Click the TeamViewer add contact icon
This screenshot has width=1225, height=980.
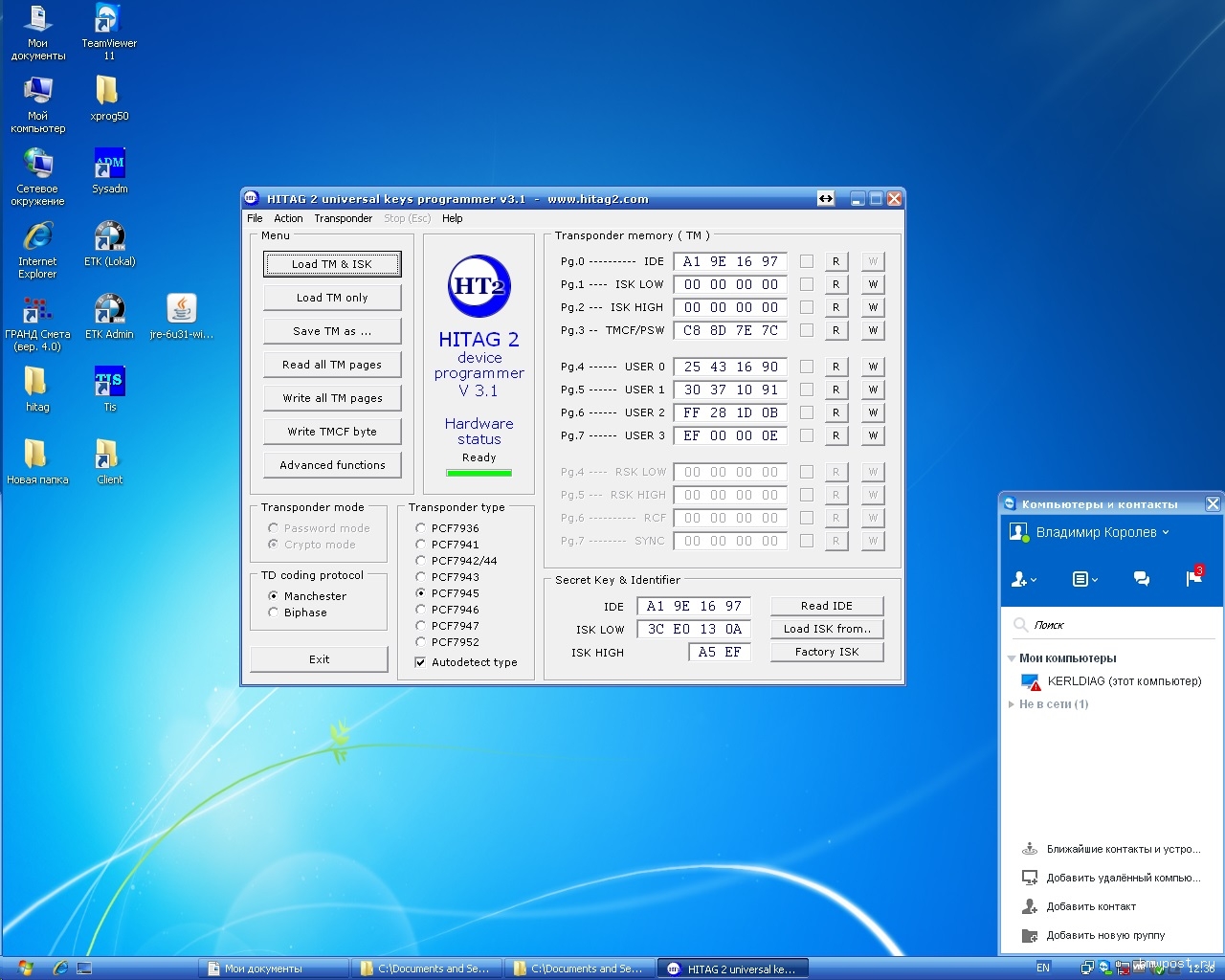point(1023,579)
